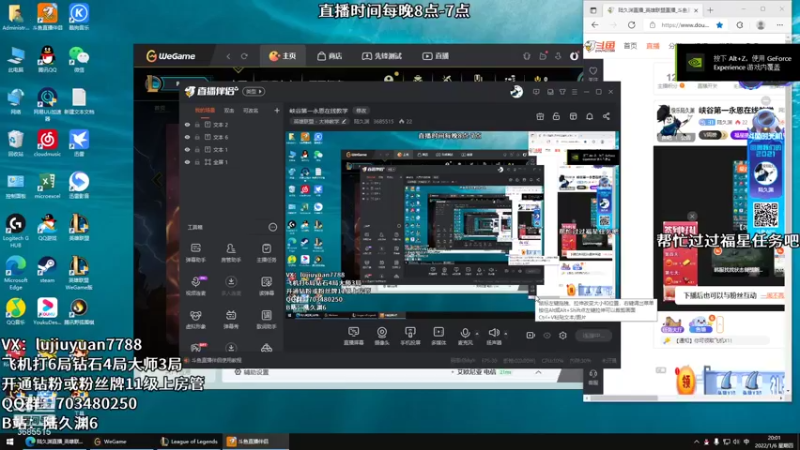Screen dimensions: 800x450
Task: Expand the microphone options arrow
Action: (477, 334)
